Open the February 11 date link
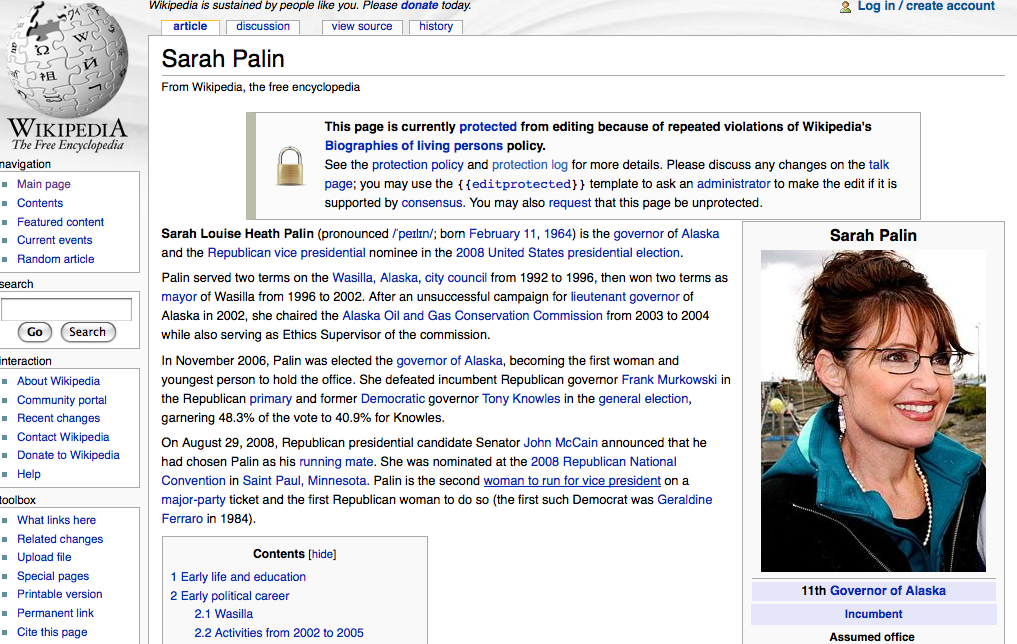 [x=503, y=233]
